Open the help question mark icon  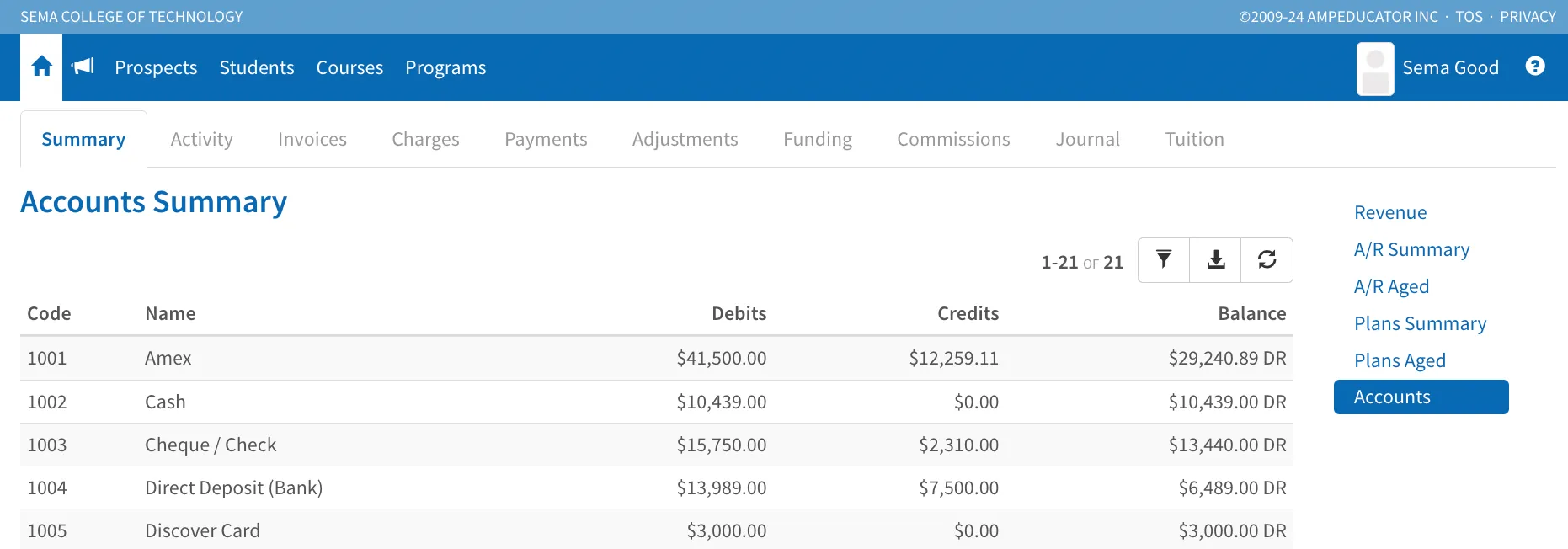click(1535, 67)
